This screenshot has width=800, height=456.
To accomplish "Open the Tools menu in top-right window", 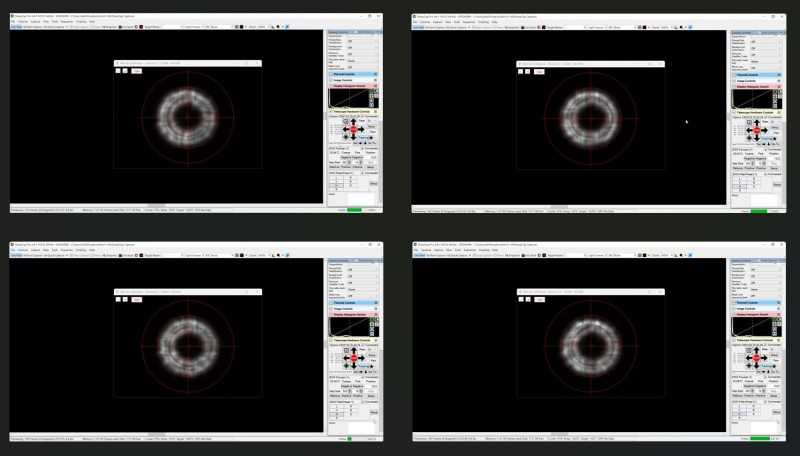I will pos(457,22).
